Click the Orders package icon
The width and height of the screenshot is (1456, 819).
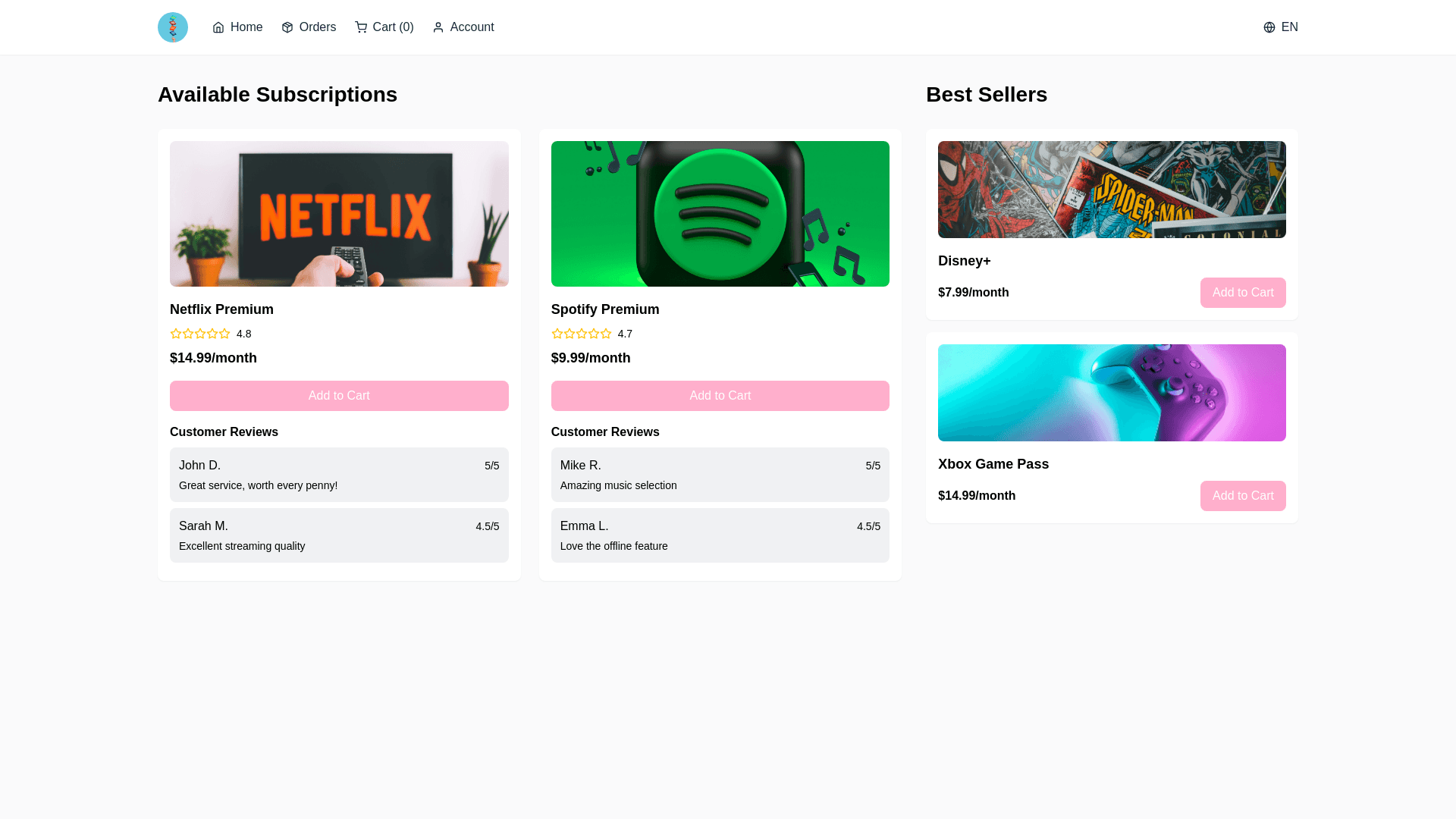click(287, 27)
